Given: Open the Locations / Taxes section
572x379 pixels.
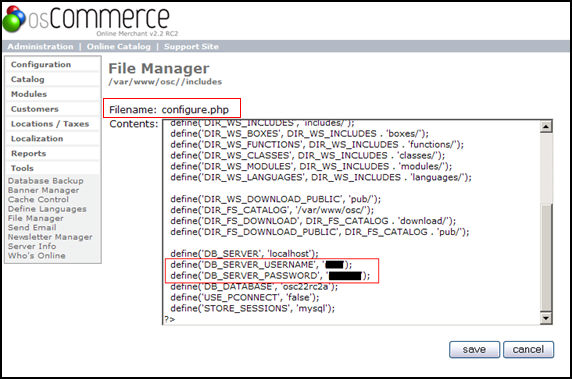Looking at the screenshot, I should click(x=50, y=124).
